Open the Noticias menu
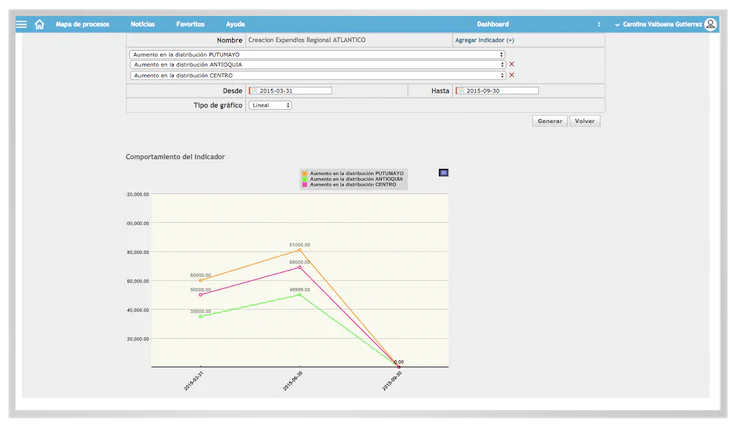The width and height of the screenshot is (736, 427). click(x=143, y=24)
